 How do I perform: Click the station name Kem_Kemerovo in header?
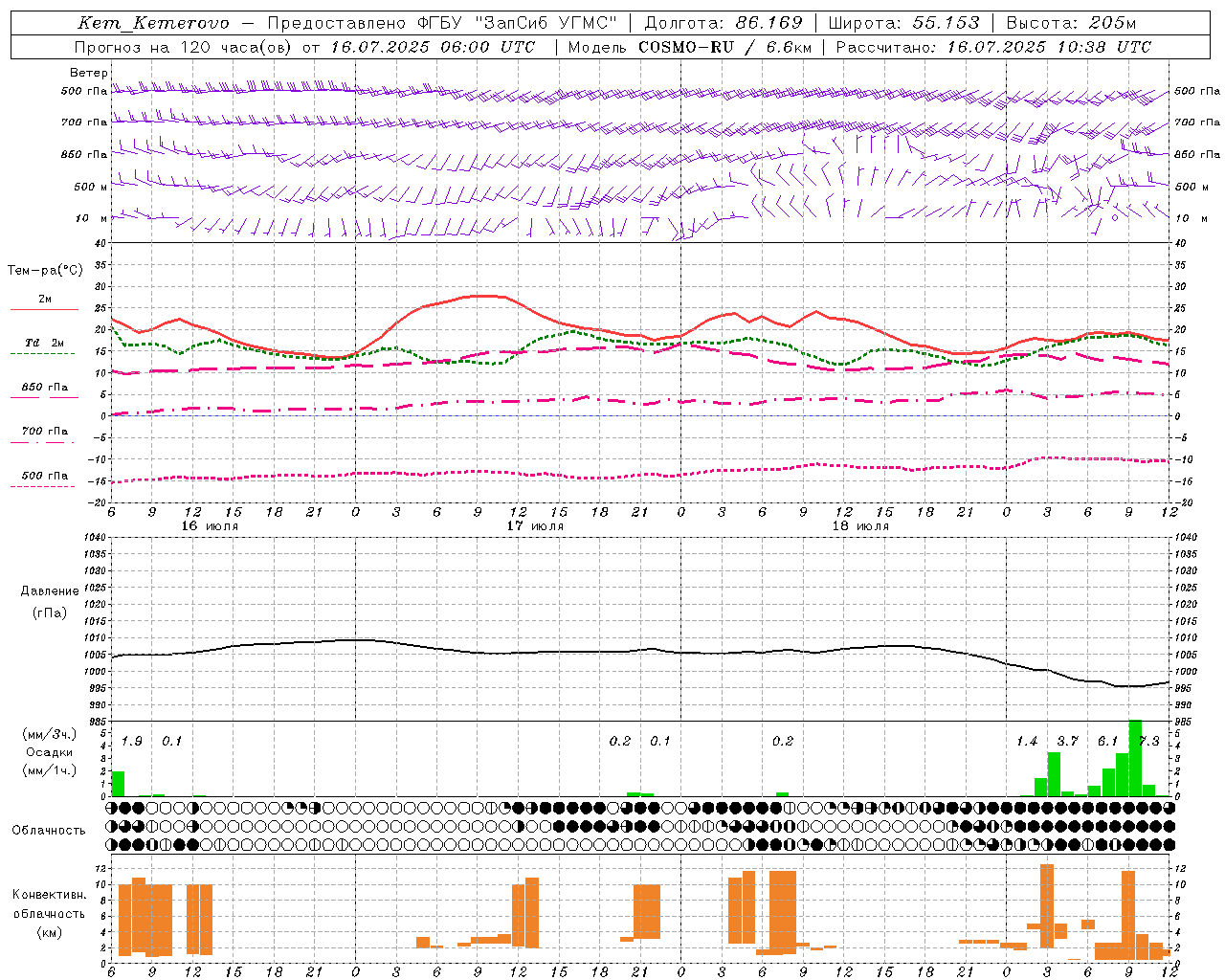click(153, 23)
